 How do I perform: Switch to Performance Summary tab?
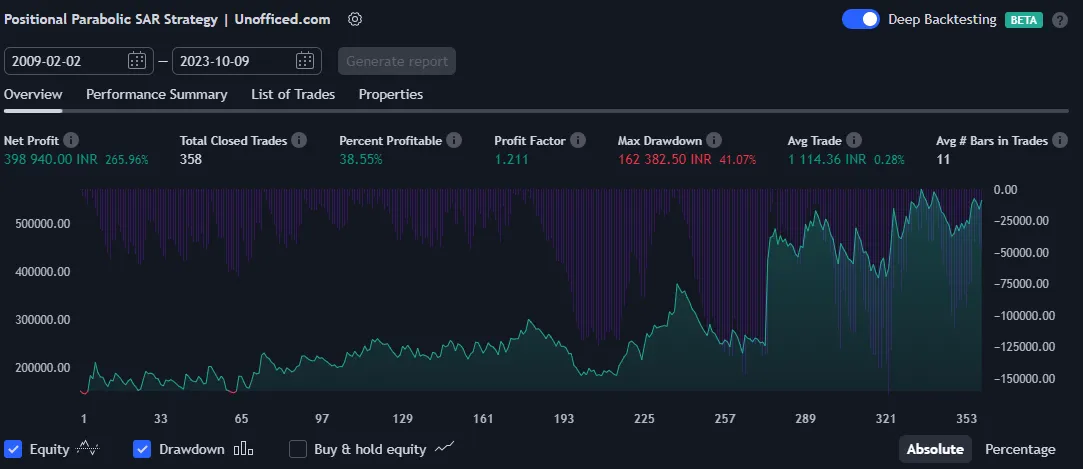(156, 94)
